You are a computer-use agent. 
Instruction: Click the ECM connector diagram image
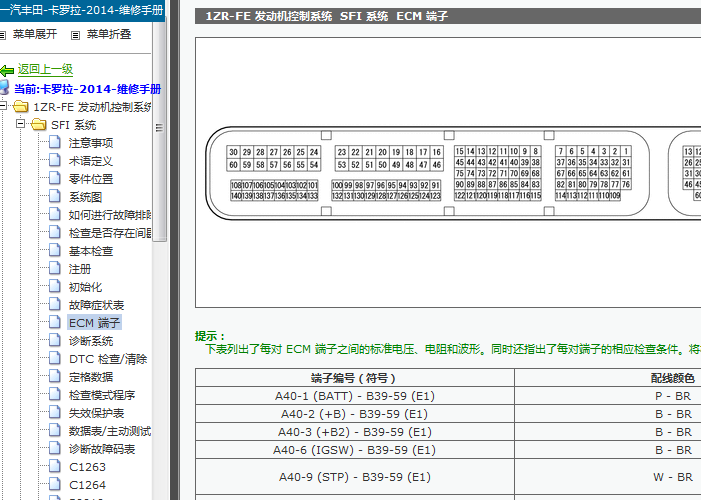click(x=448, y=173)
